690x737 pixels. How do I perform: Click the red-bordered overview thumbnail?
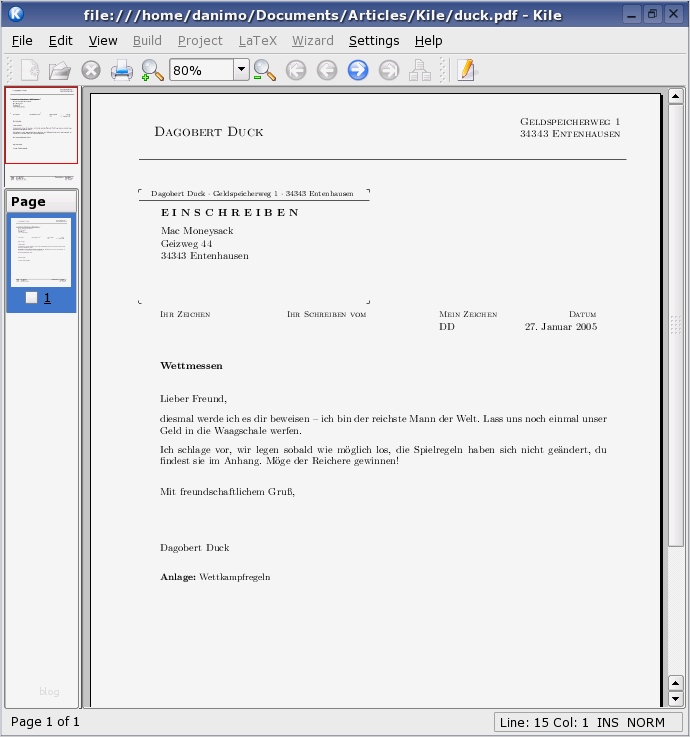click(x=41, y=125)
